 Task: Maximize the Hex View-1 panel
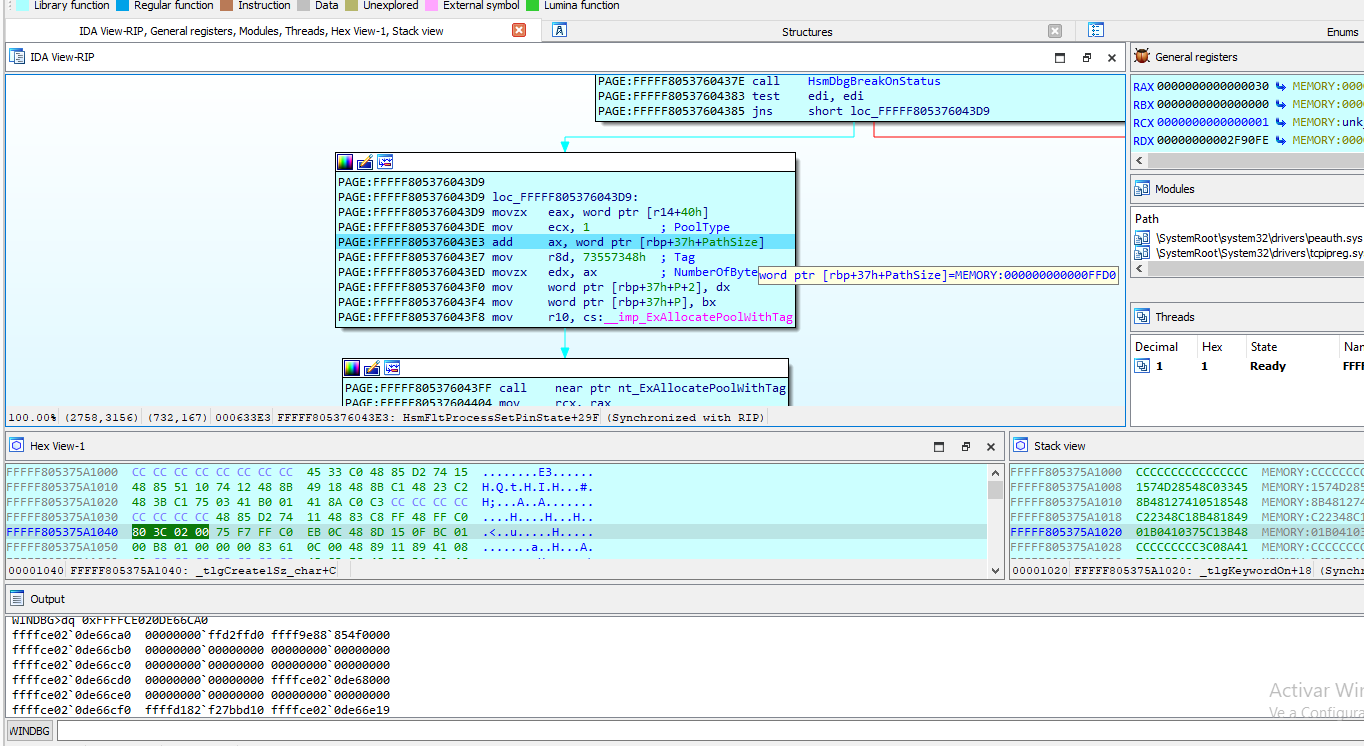click(939, 447)
